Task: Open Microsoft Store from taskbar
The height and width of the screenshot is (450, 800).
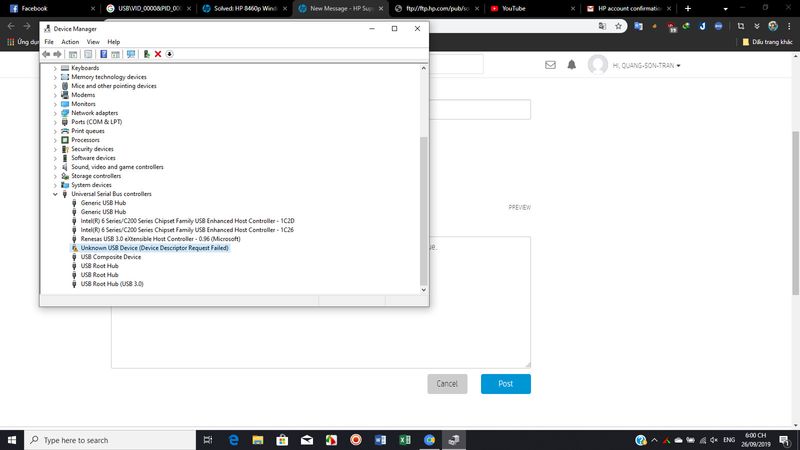Action: 282,440
